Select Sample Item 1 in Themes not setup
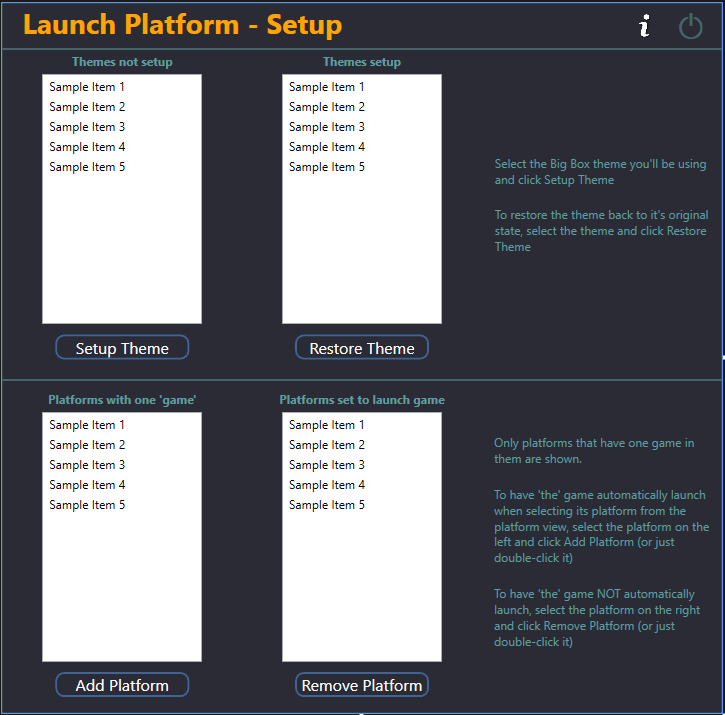725x715 pixels. click(x=87, y=87)
